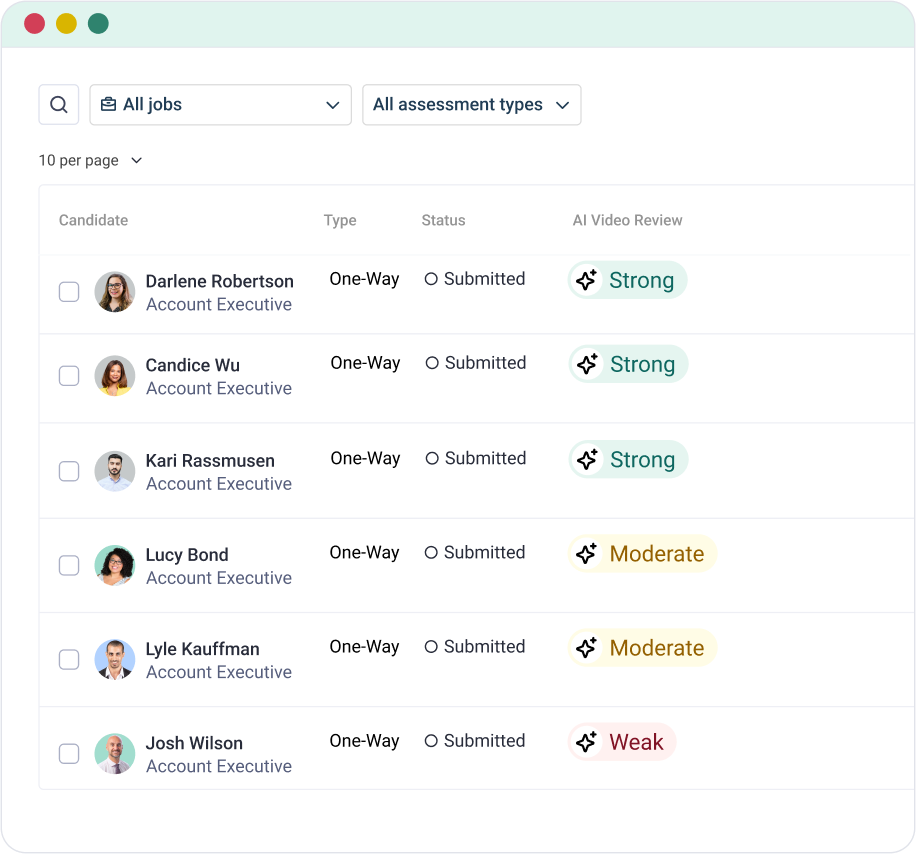Click the Darlene Robertson name link

pyautogui.click(x=220, y=281)
